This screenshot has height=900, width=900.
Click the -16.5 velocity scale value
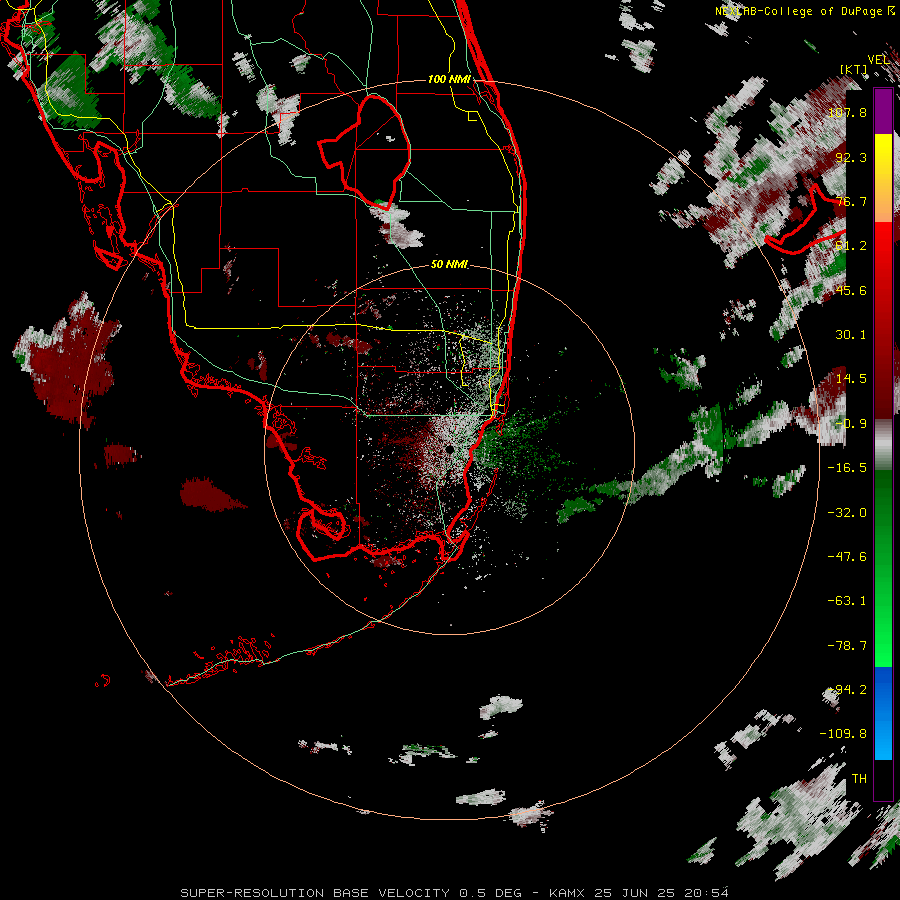tap(847, 468)
